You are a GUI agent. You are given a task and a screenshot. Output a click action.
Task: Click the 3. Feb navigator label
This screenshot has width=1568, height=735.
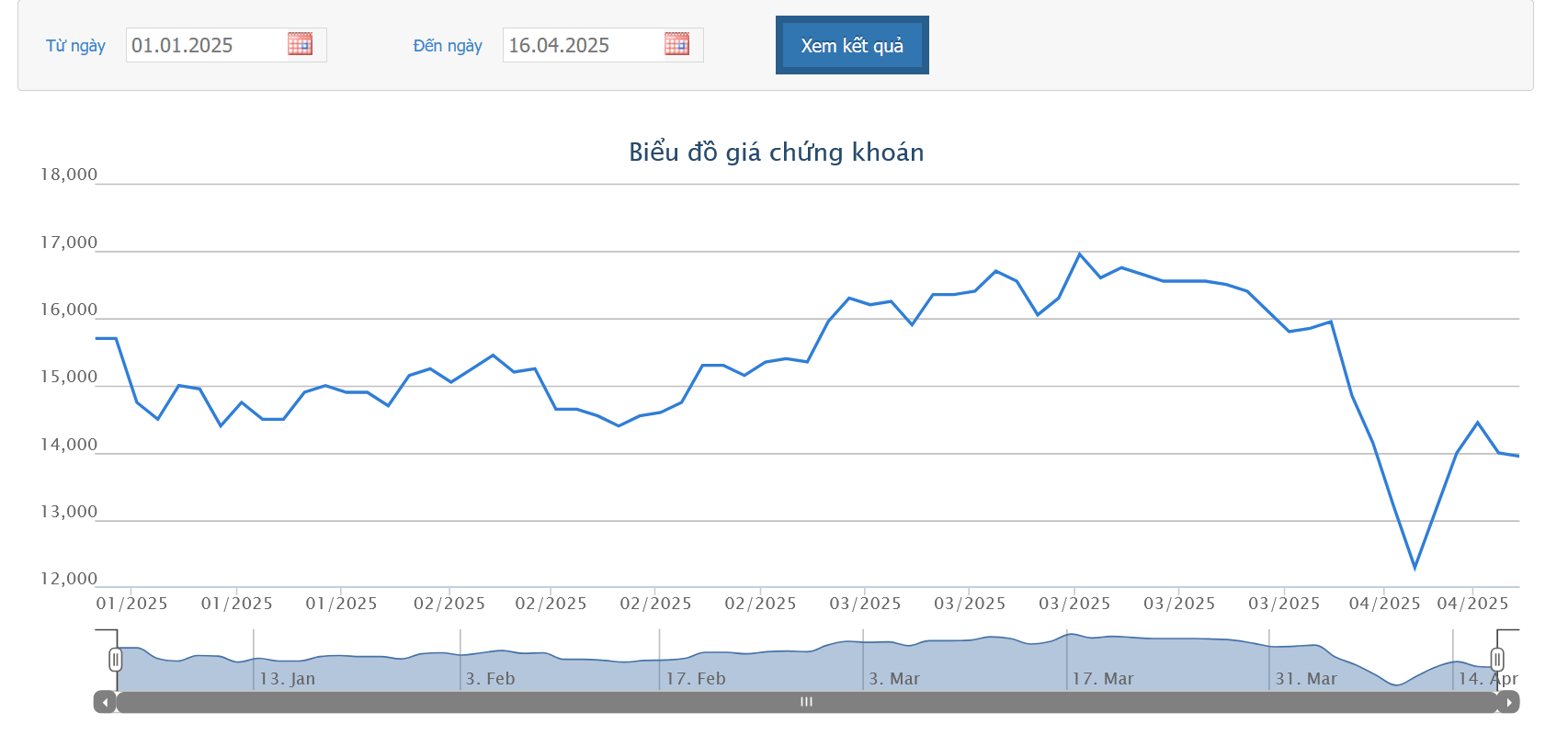(490, 679)
